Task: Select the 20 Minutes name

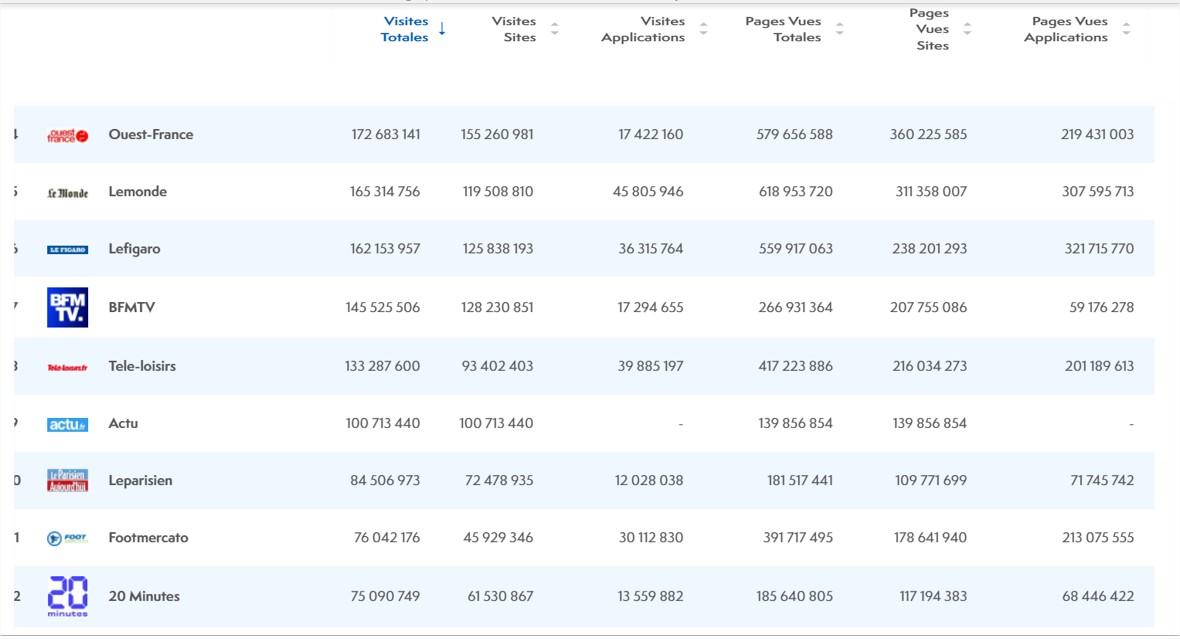Action: coord(144,597)
